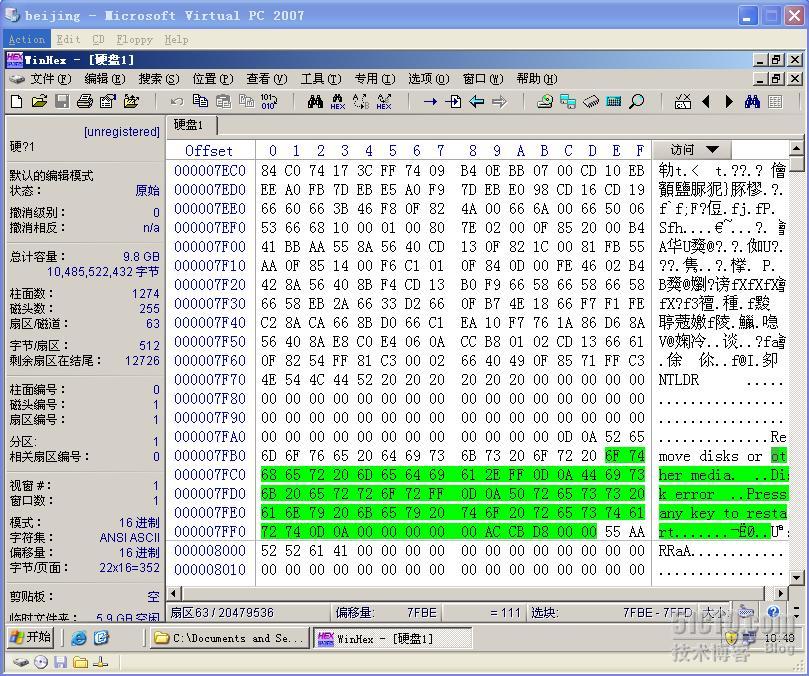Launch the Internet Explorer quick launch icon
The width and height of the screenshot is (809, 676).
79,638
